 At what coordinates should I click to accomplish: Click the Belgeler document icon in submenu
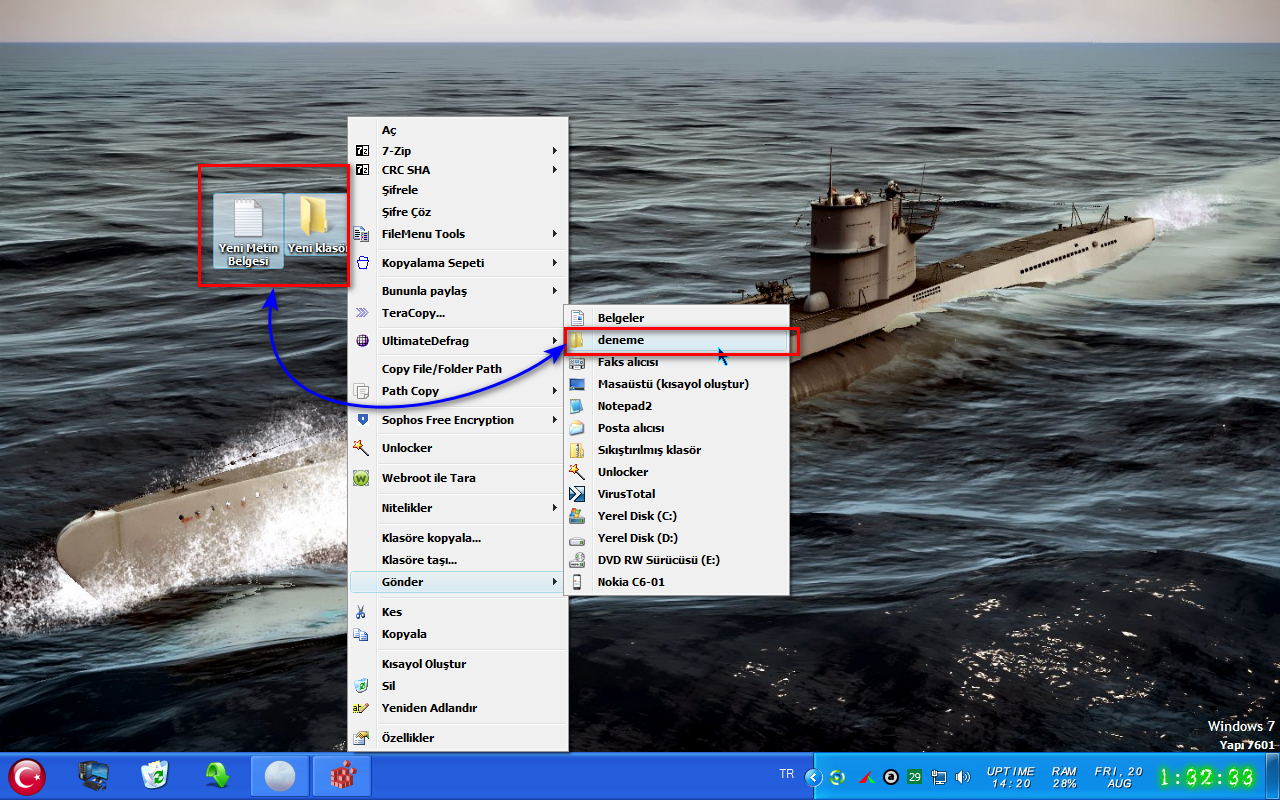pos(577,318)
